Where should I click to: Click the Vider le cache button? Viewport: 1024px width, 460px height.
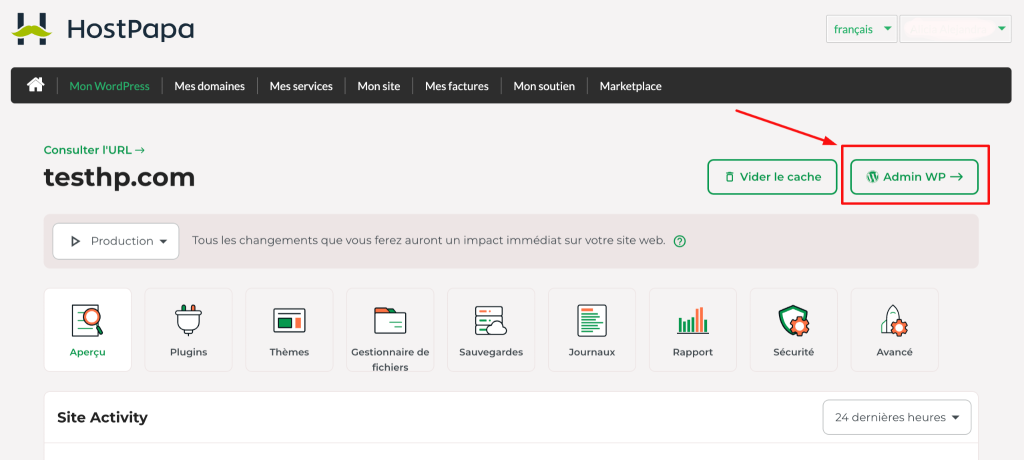pyautogui.click(x=772, y=177)
